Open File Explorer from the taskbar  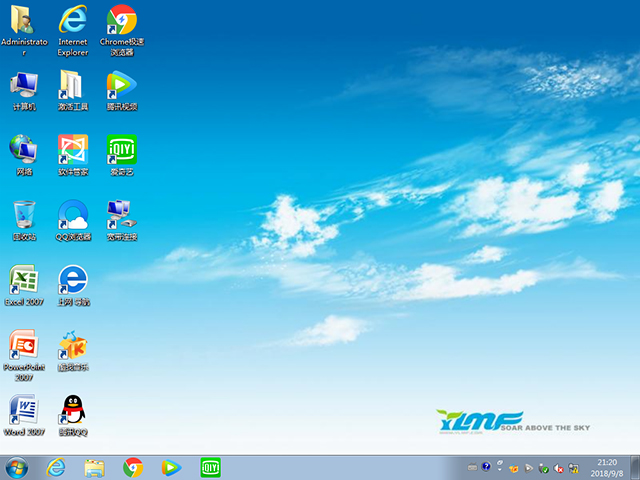[x=95, y=467]
